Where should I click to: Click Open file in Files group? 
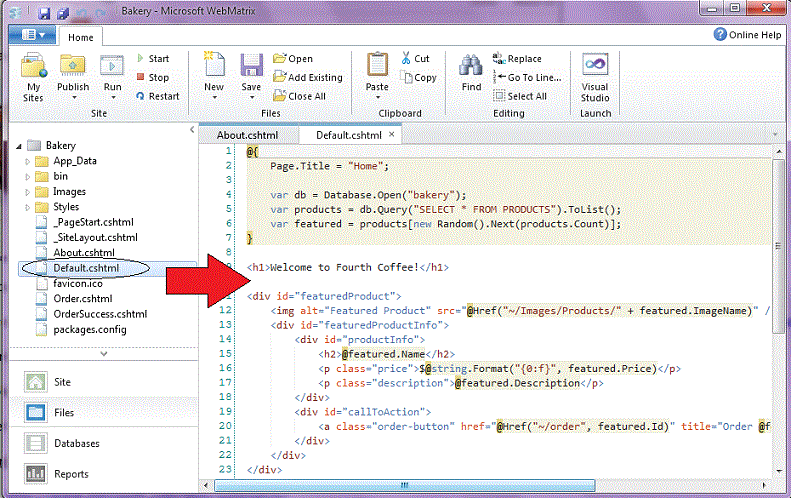point(293,59)
